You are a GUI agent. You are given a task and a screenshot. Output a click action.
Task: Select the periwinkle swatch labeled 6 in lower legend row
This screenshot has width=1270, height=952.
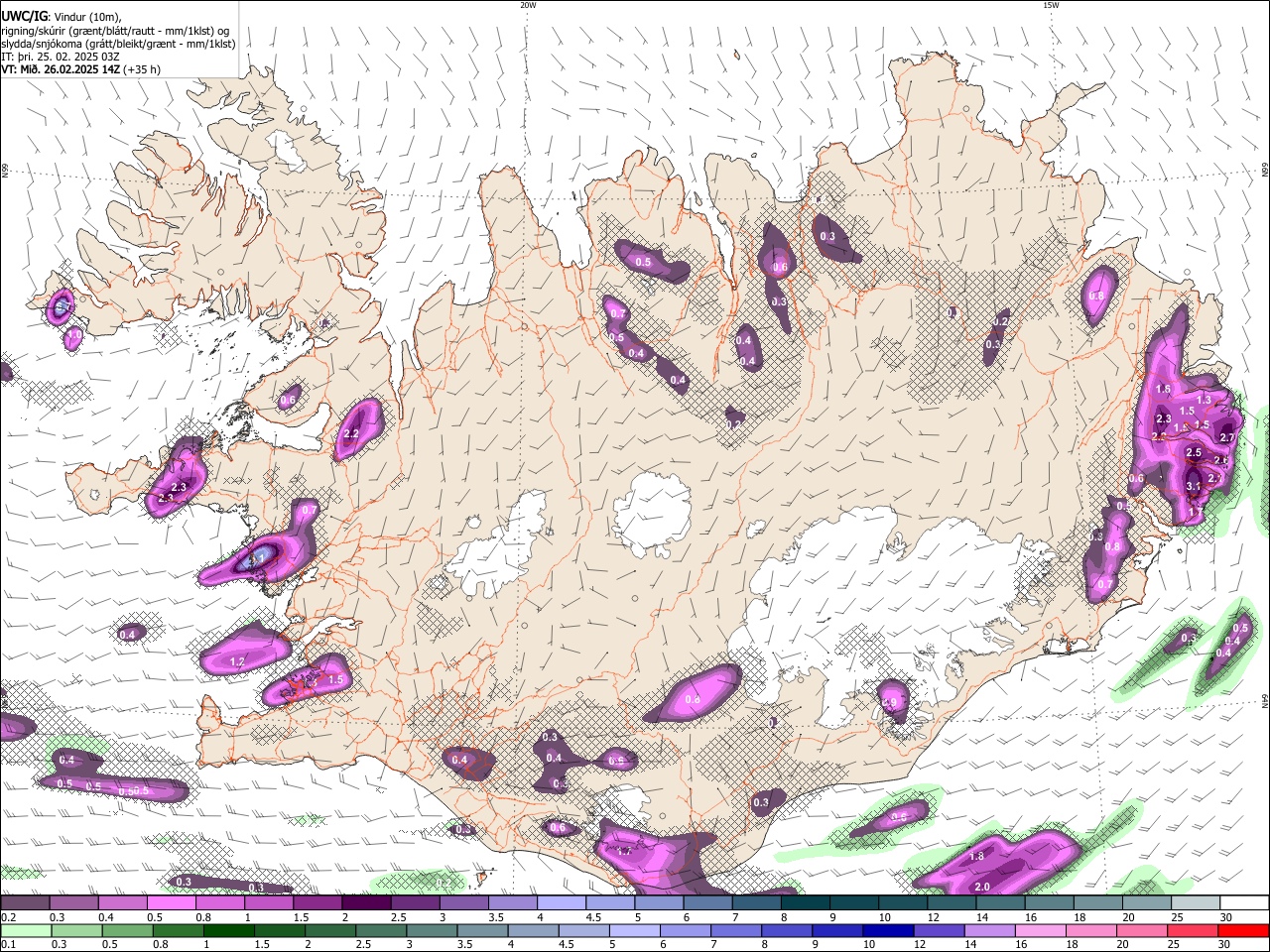[686, 930]
